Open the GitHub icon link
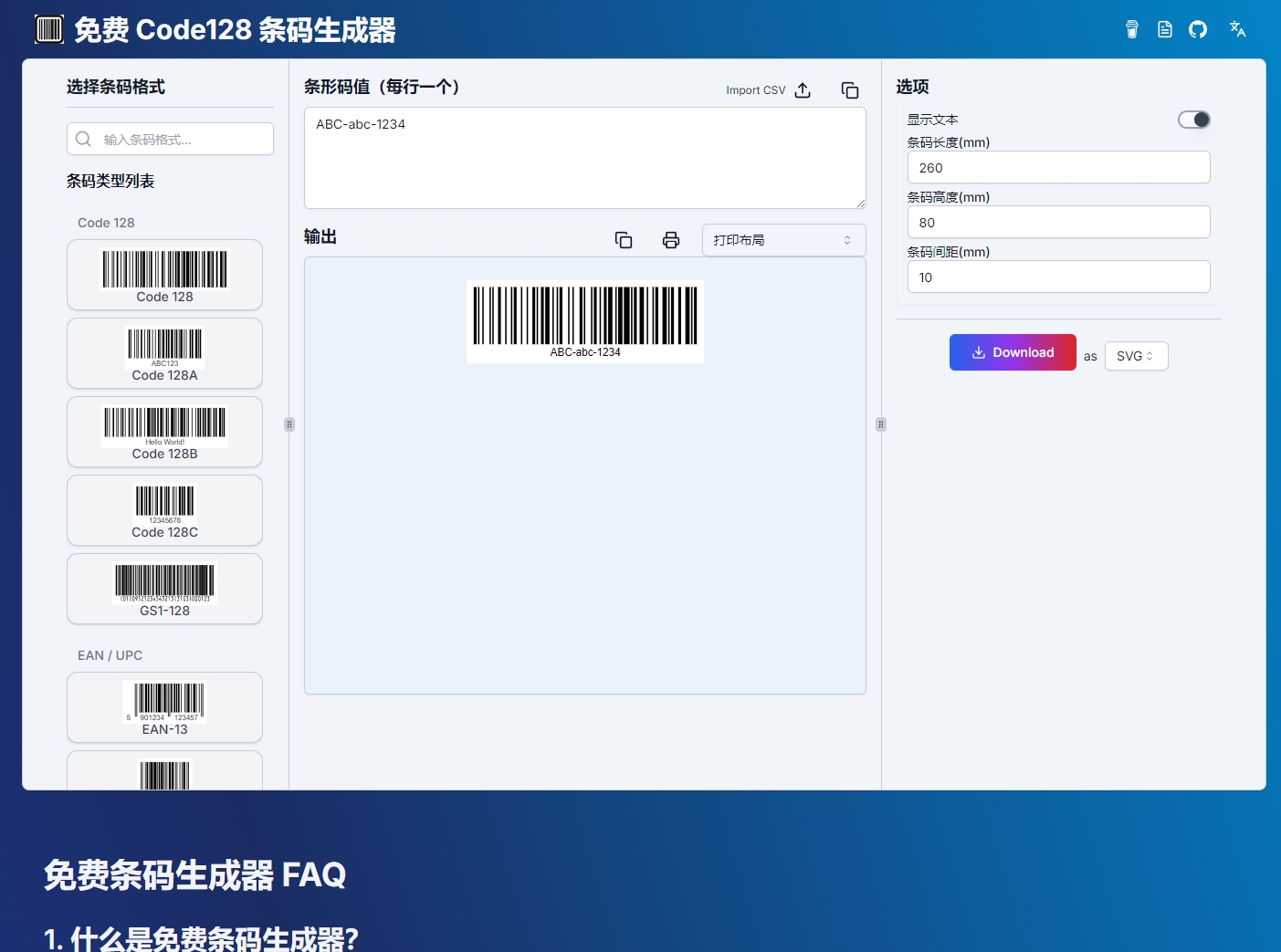Viewport: 1281px width, 952px height. 1198,29
